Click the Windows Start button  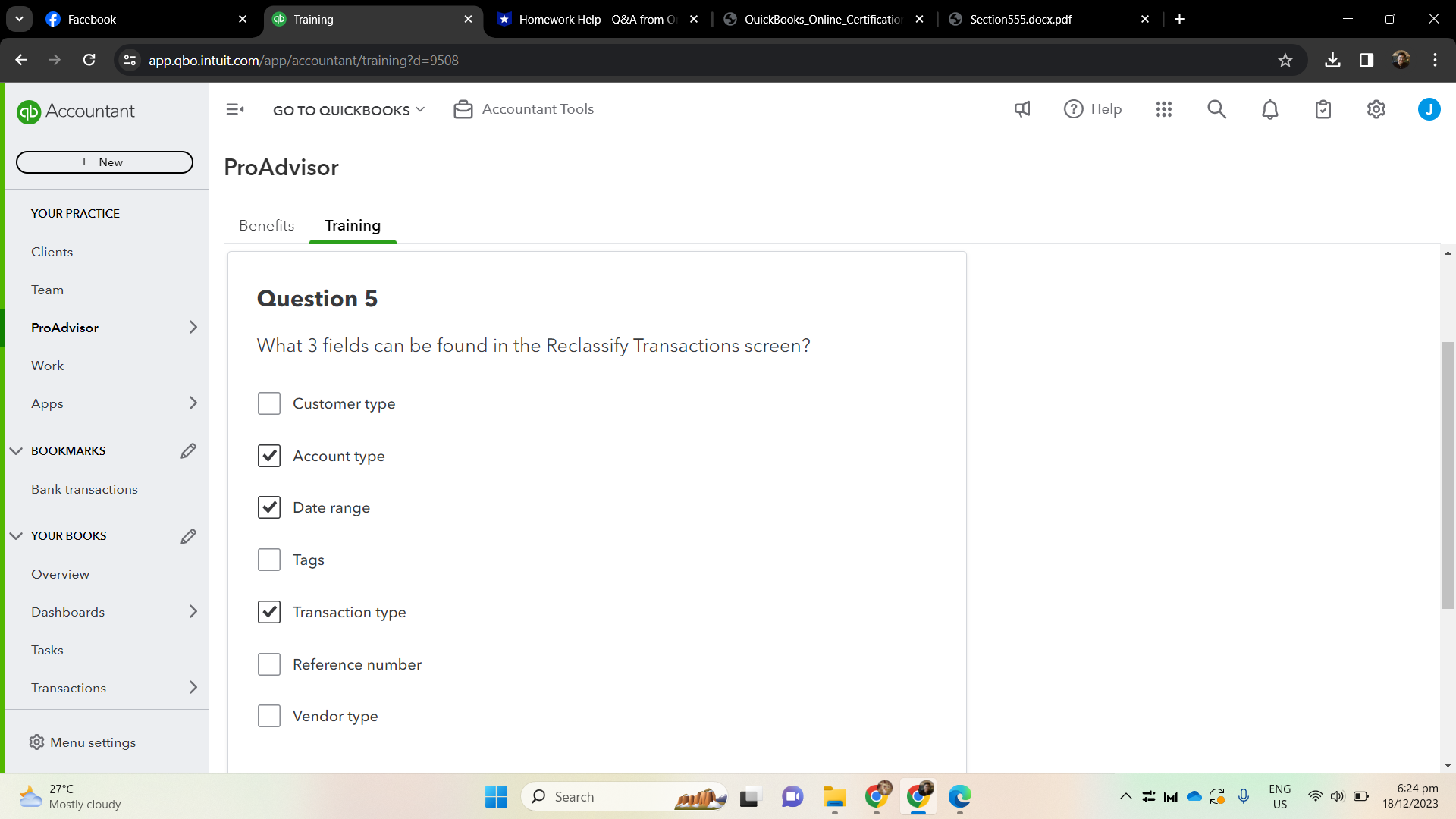tap(496, 796)
